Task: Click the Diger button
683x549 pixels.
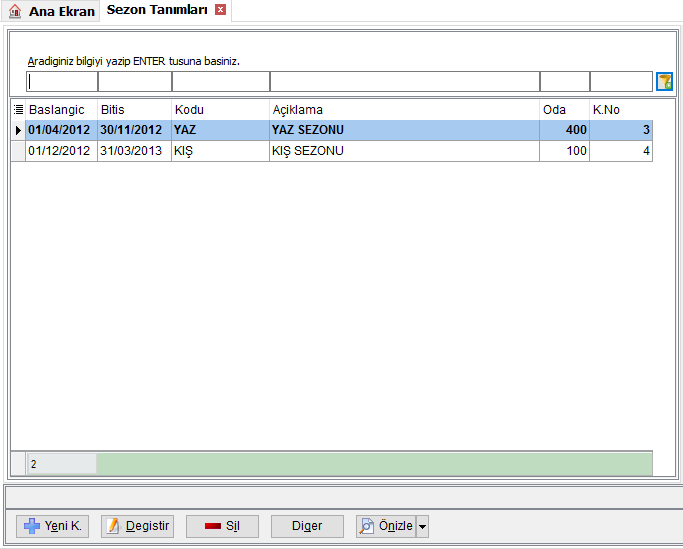Action: 307,526
